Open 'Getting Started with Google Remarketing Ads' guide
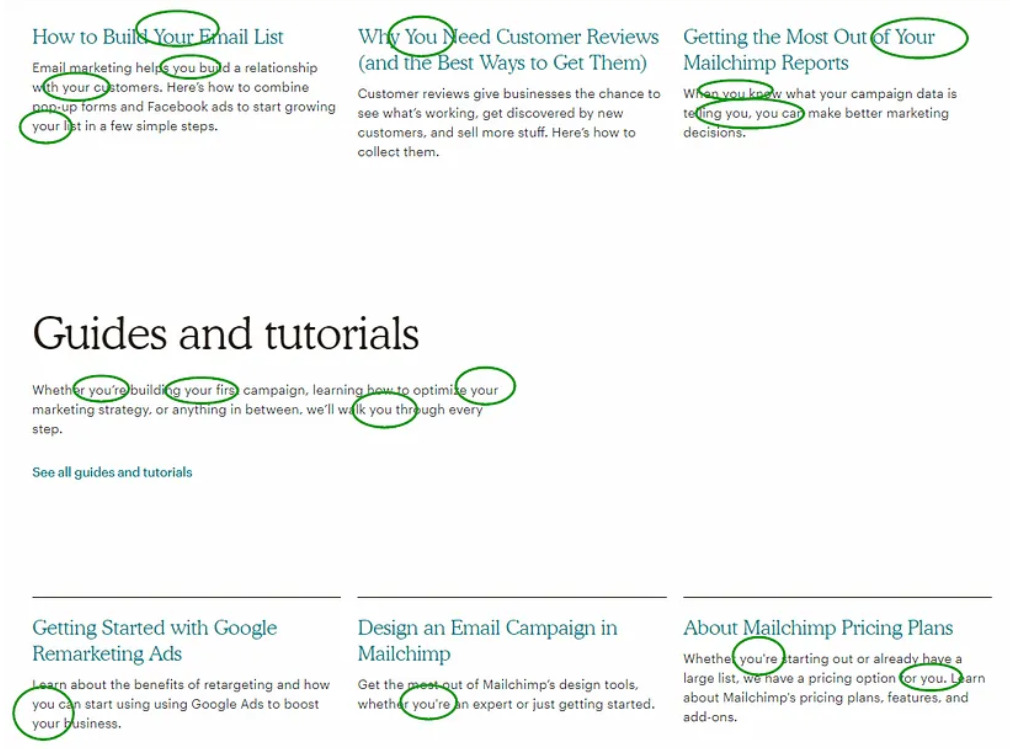The height and width of the screenshot is (749, 1010). pos(155,640)
